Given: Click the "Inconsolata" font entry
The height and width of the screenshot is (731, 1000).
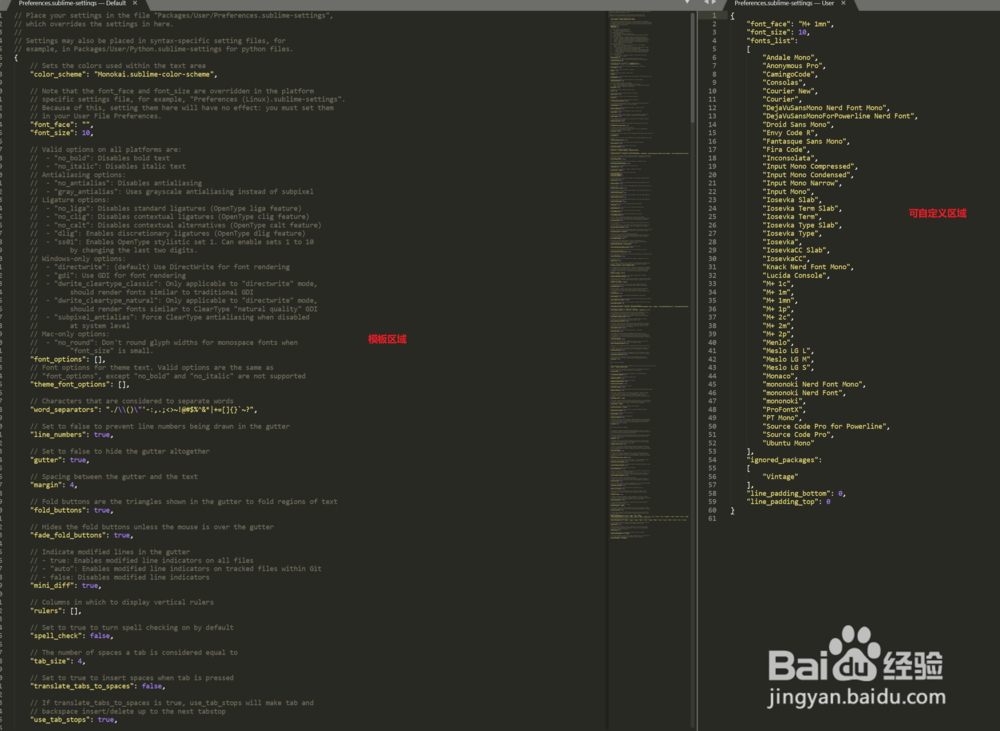Looking at the screenshot, I should pyautogui.click(x=790, y=158).
